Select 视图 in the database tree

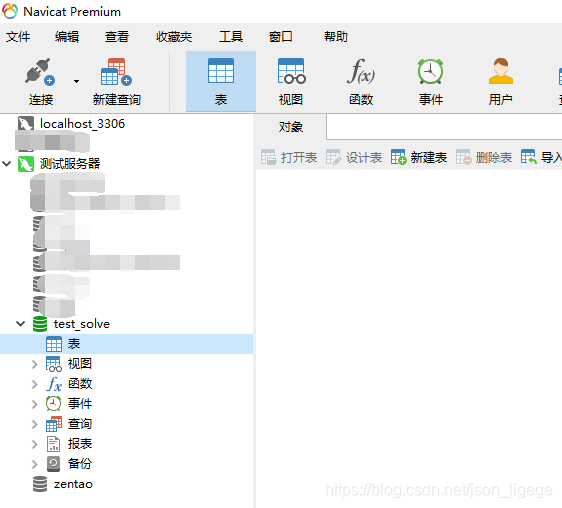click(x=80, y=364)
